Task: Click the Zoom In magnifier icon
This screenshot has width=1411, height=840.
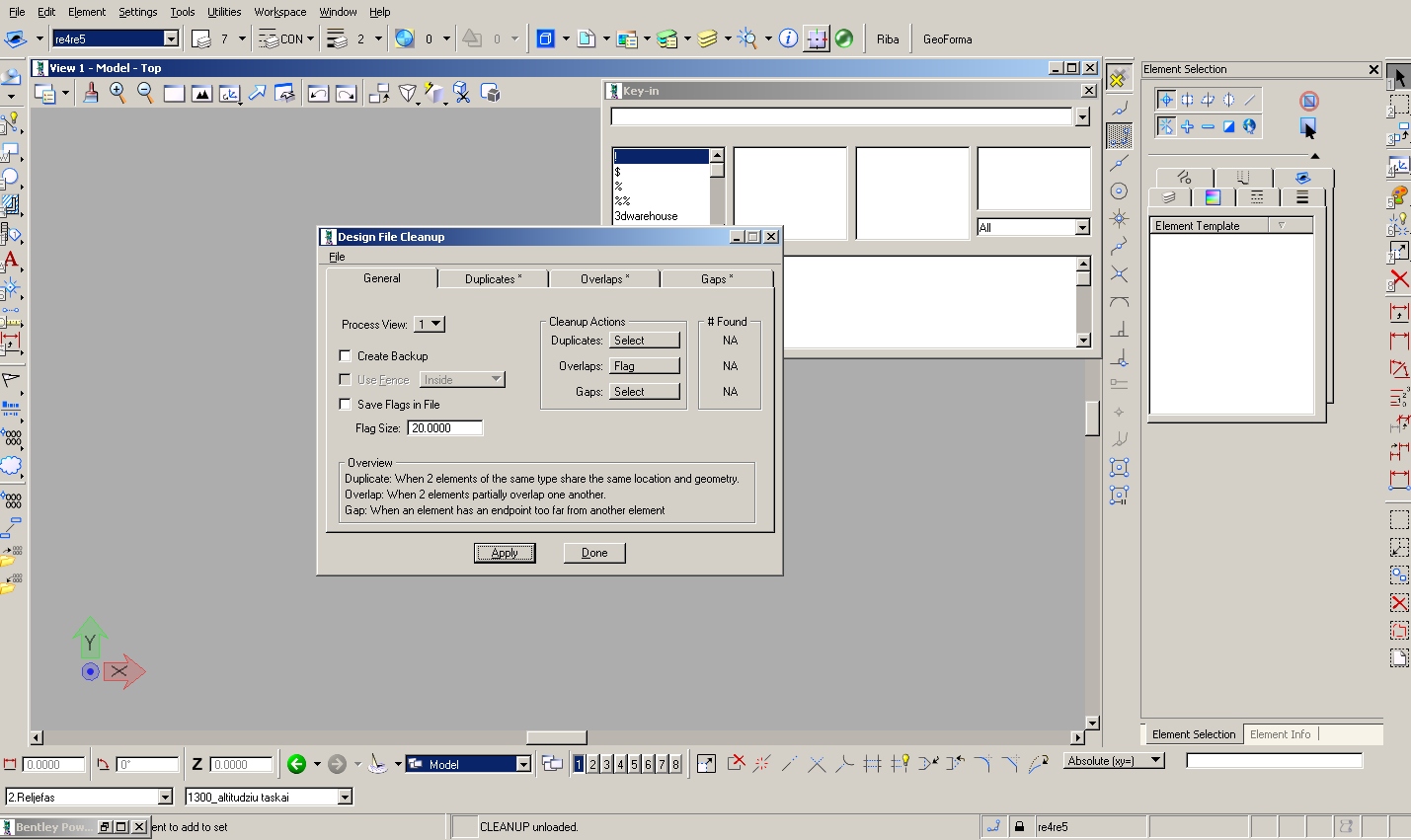Action: click(118, 93)
